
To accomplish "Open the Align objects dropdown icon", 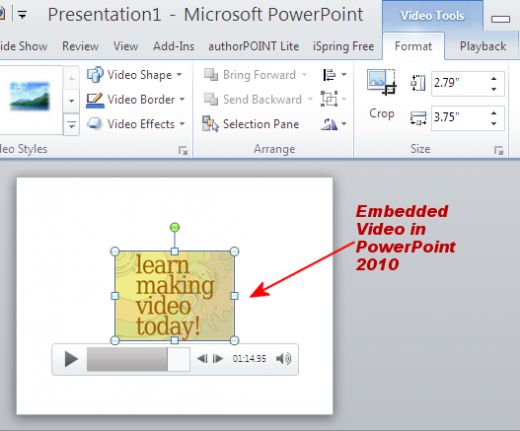I will (334, 75).
